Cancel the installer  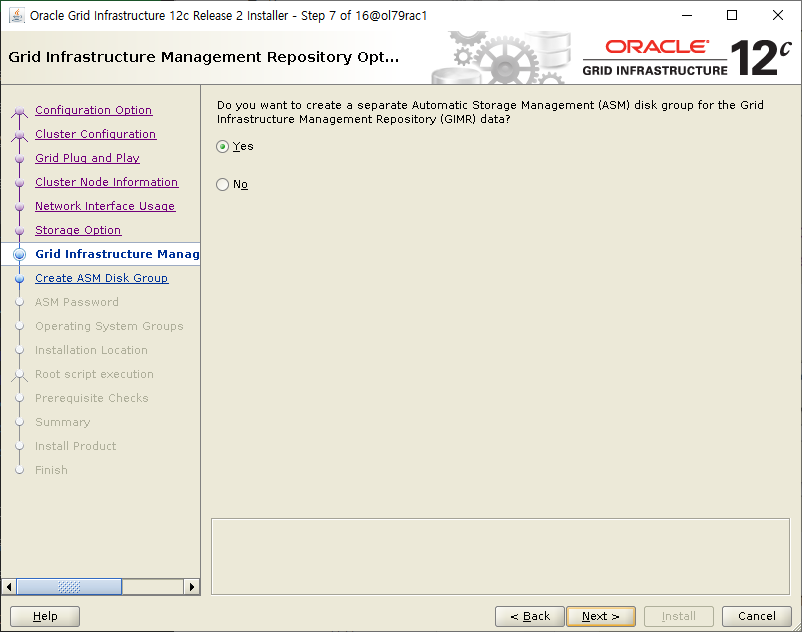point(756,616)
